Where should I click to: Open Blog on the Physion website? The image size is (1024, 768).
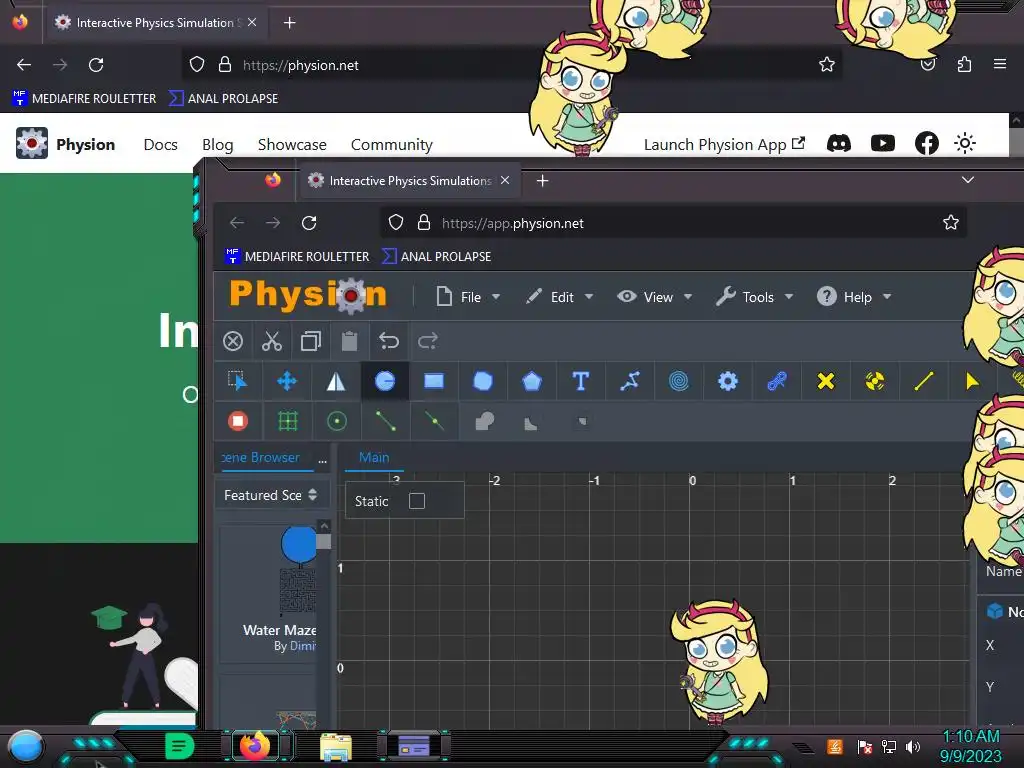pos(217,144)
